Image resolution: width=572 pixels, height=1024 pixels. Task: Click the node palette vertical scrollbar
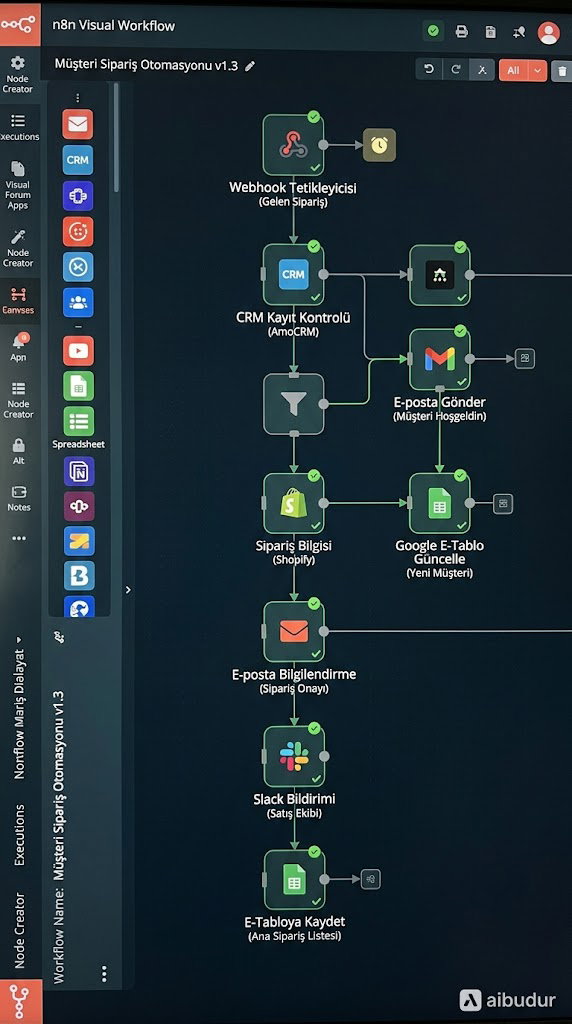coord(116,137)
